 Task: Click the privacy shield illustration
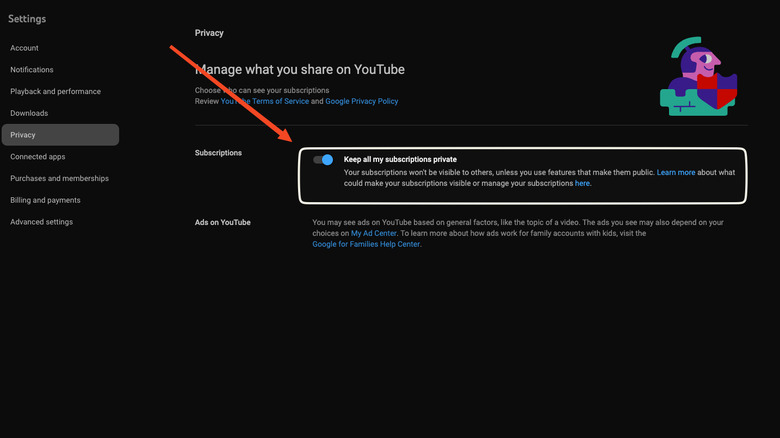[x=698, y=76]
